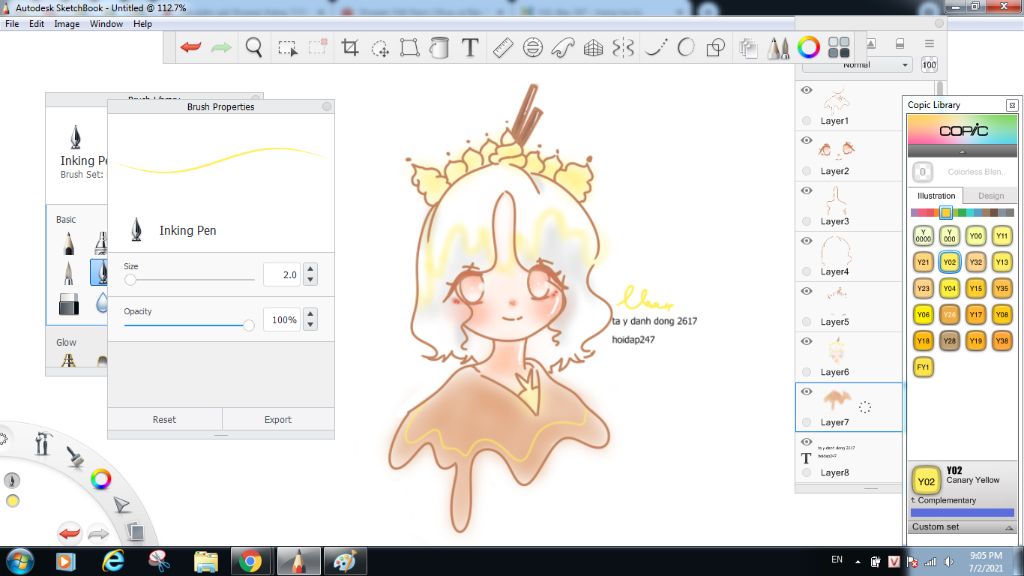Open the Help menu
The height and width of the screenshot is (576, 1024).
142,24
